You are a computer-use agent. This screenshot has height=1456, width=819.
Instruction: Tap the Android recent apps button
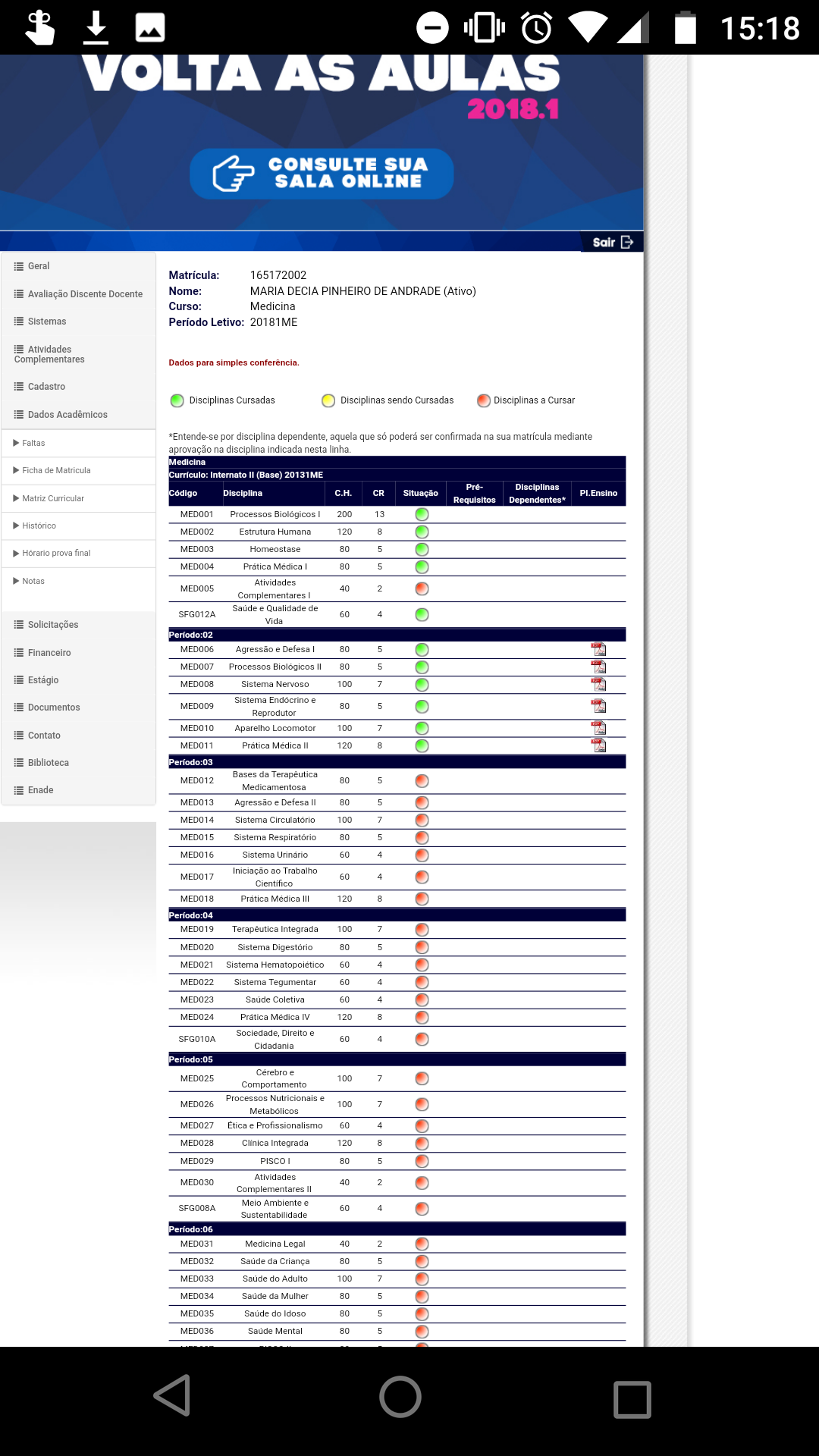point(632,1398)
